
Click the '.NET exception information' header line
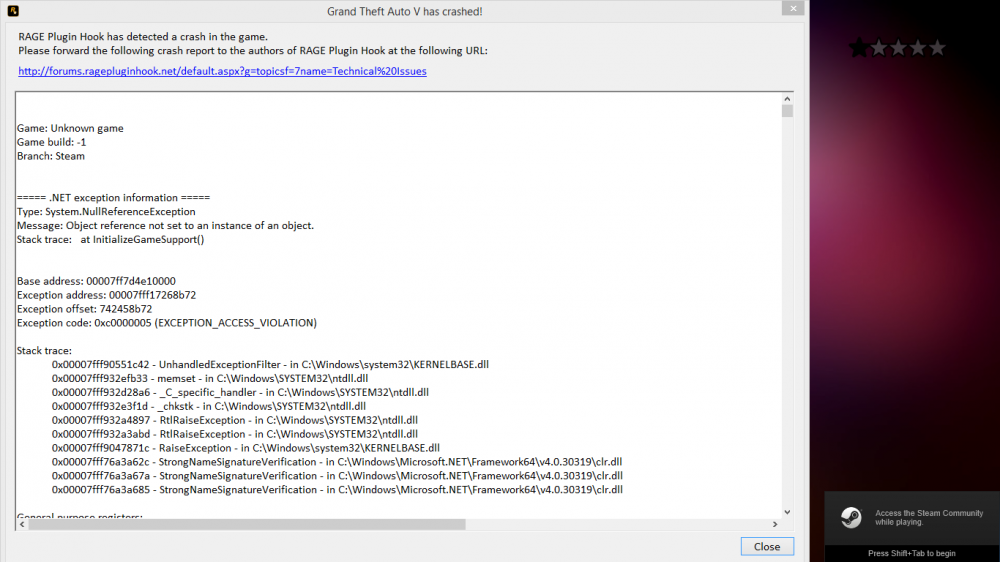[x=114, y=198]
